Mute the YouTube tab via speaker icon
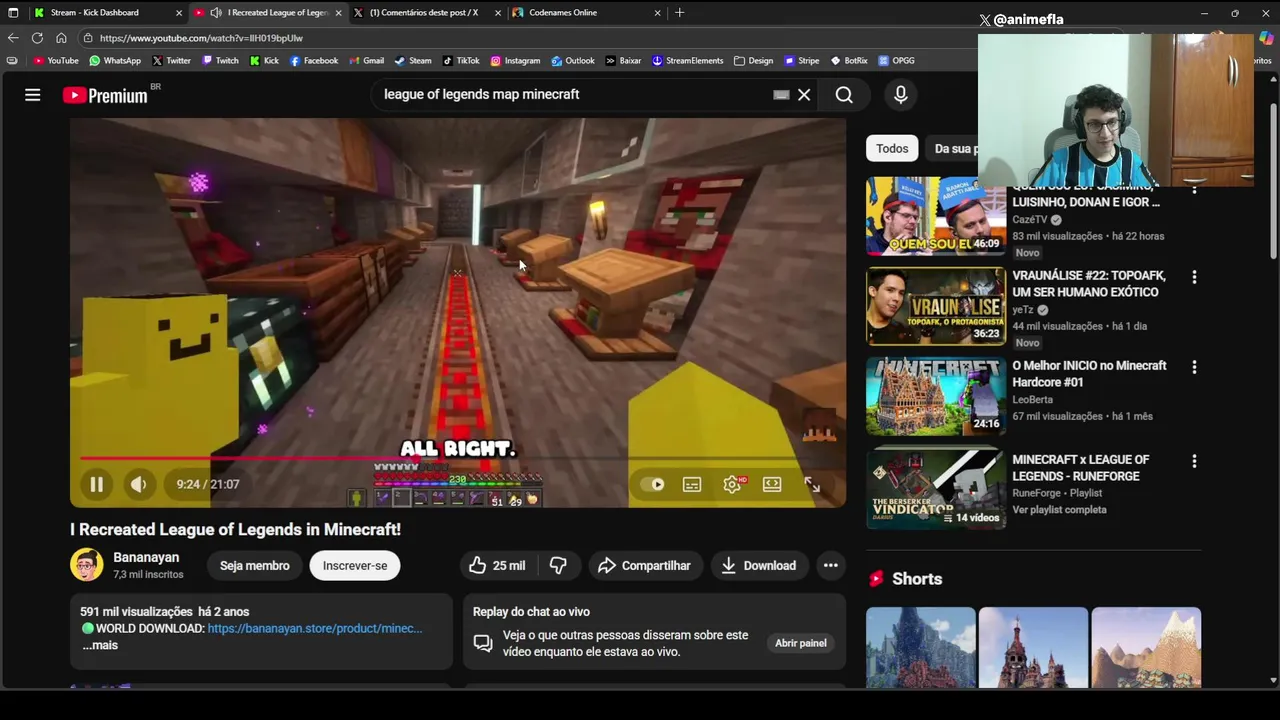This screenshot has height=720, width=1280. 216,13
